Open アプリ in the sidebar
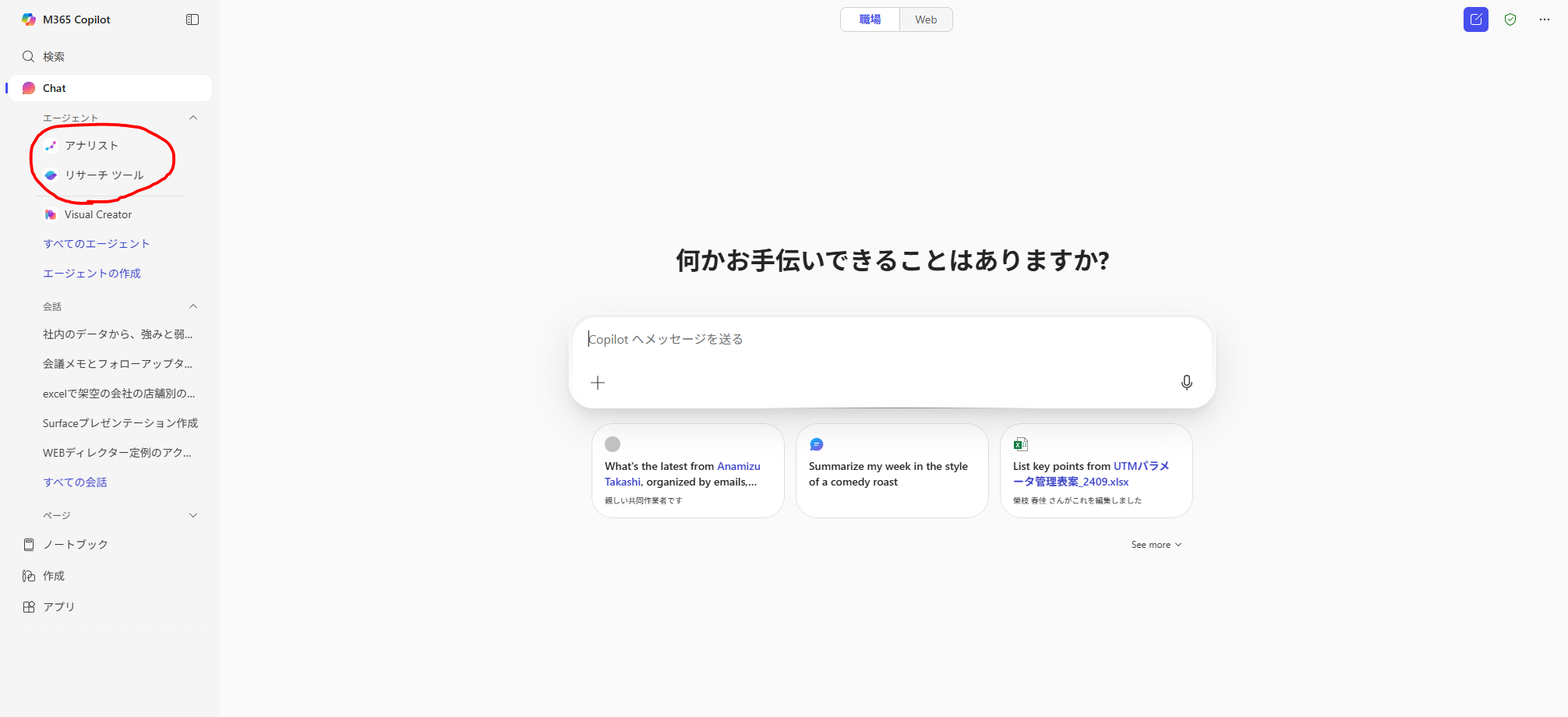Image resolution: width=1568 pixels, height=717 pixels. click(58, 607)
